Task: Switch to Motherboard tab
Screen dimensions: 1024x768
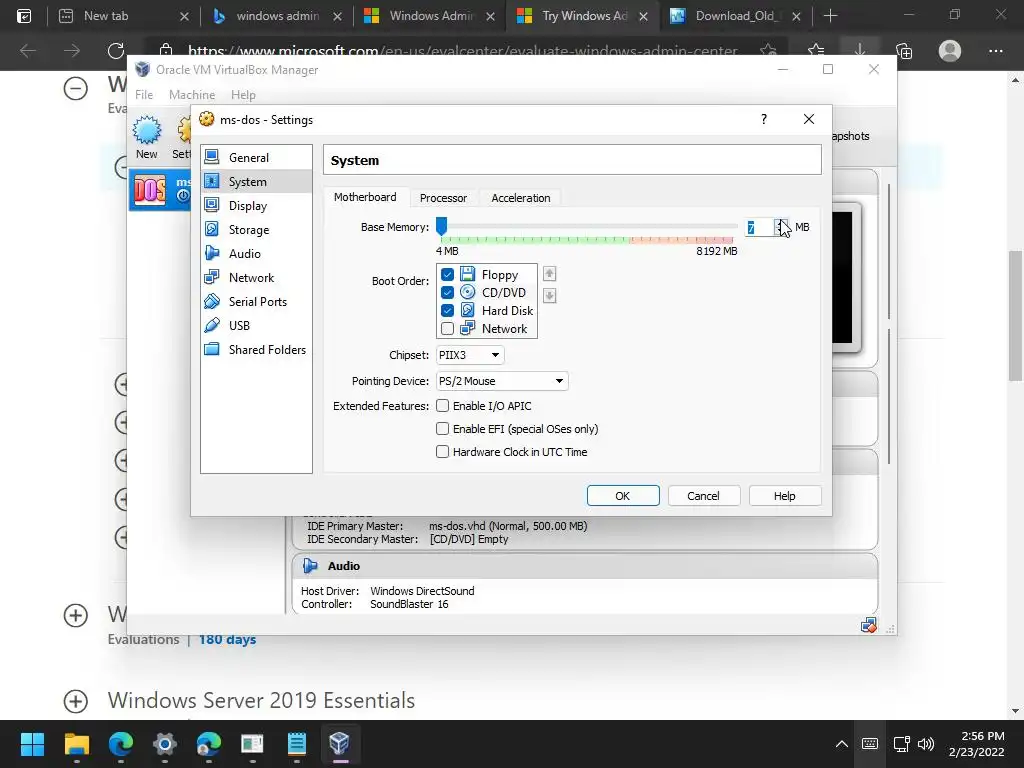Action: pyautogui.click(x=365, y=197)
